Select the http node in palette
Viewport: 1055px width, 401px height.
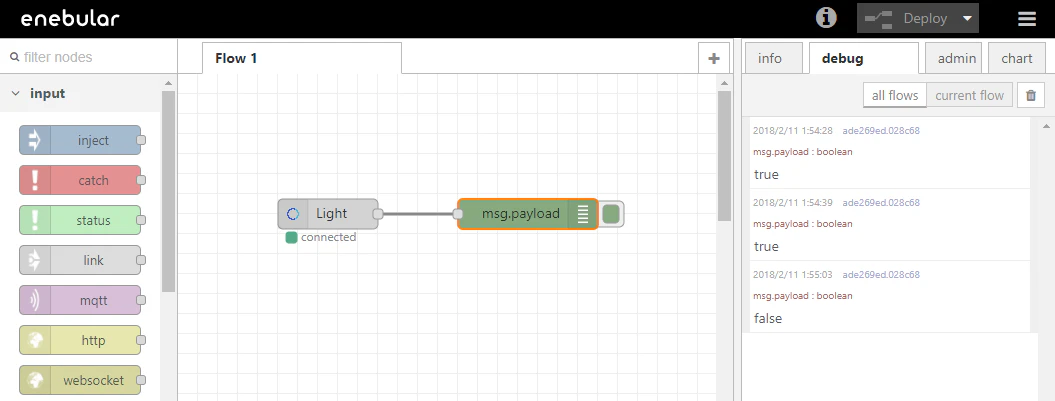(80, 340)
